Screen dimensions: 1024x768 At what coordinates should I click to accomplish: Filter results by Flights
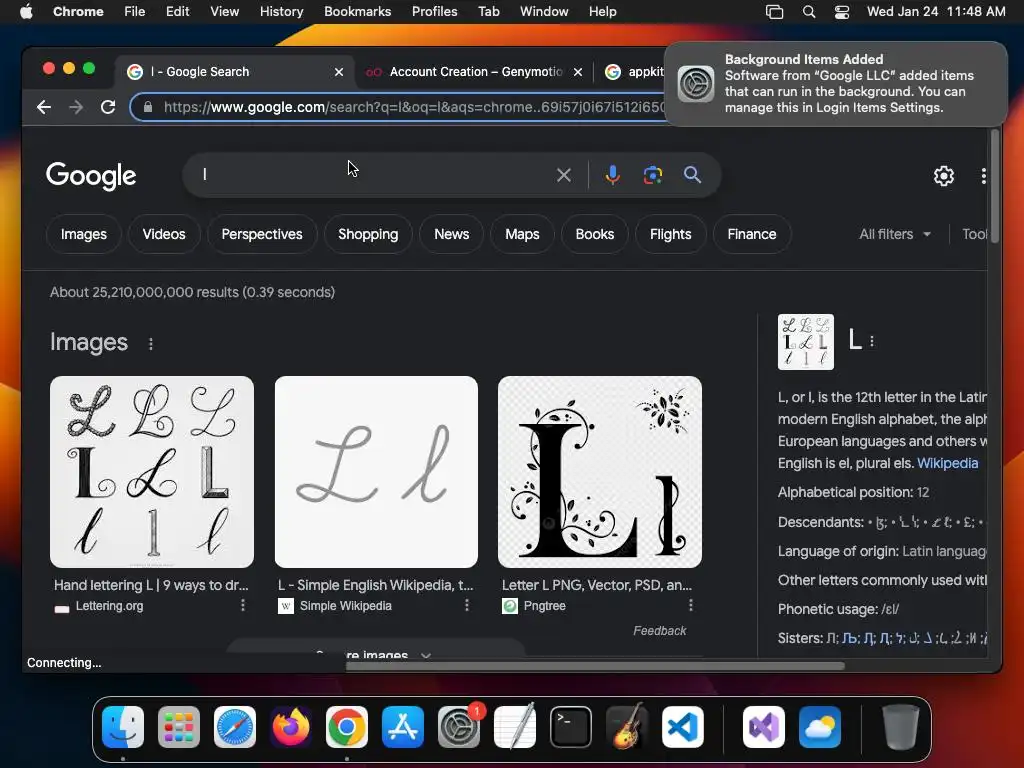671,234
